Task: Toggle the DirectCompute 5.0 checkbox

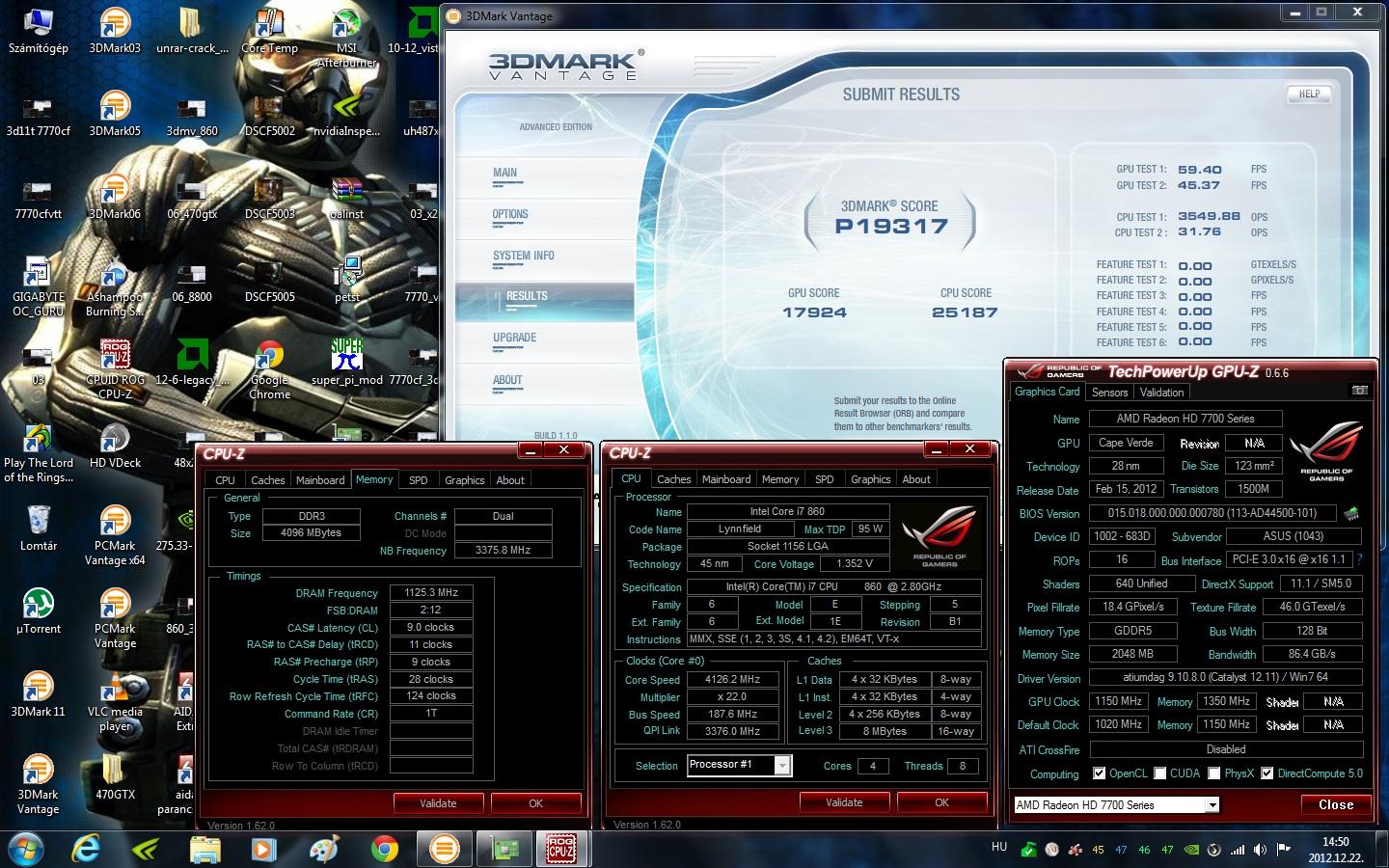Action: pyautogui.click(x=1266, y=773)
